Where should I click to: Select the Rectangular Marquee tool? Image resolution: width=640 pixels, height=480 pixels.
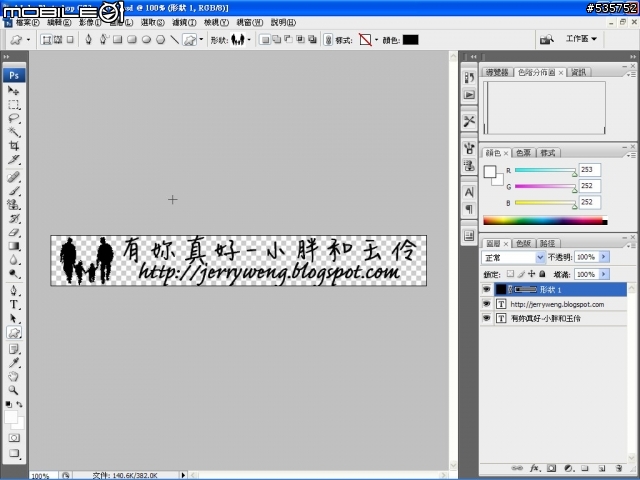pos(13,104)
